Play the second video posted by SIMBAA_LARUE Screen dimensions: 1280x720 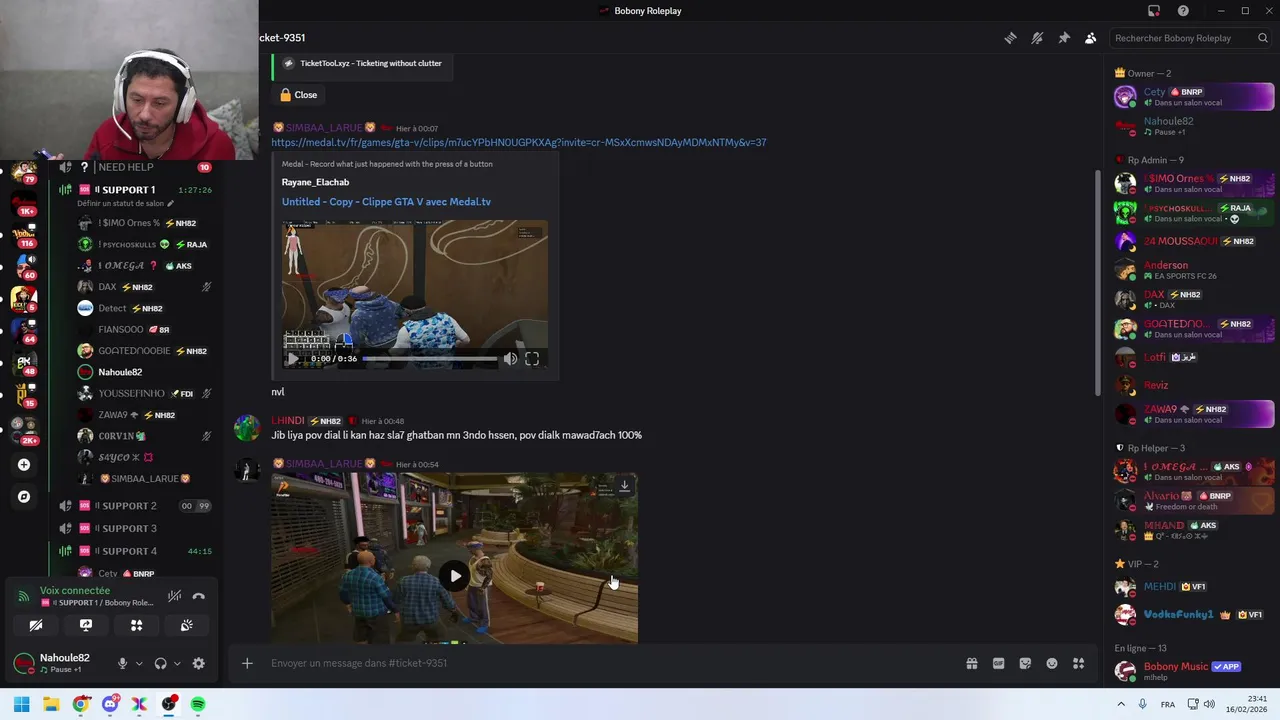455,576
